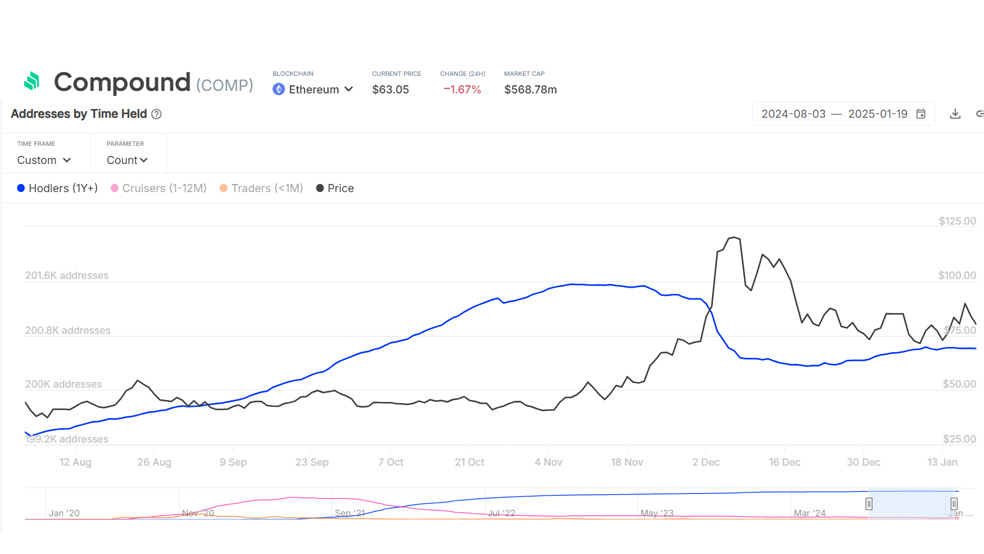Click May '23 in the navigator
Viewport: 984px width, 554px height.
tap(656, 513)
